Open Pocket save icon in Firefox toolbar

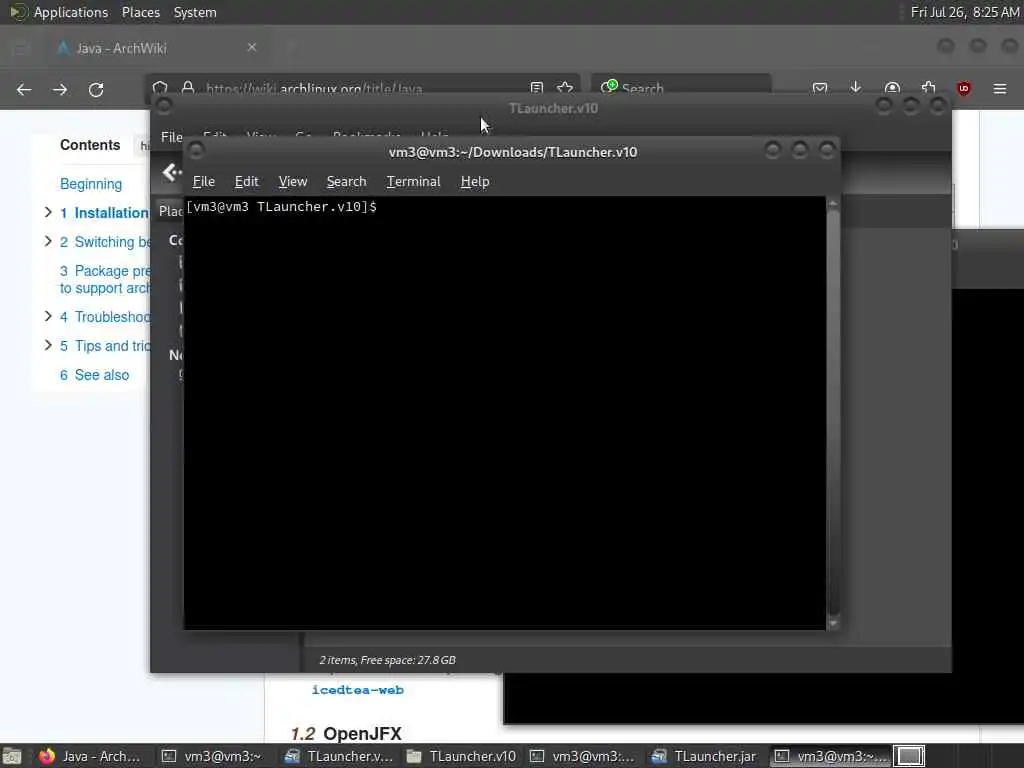pos(820,88)
